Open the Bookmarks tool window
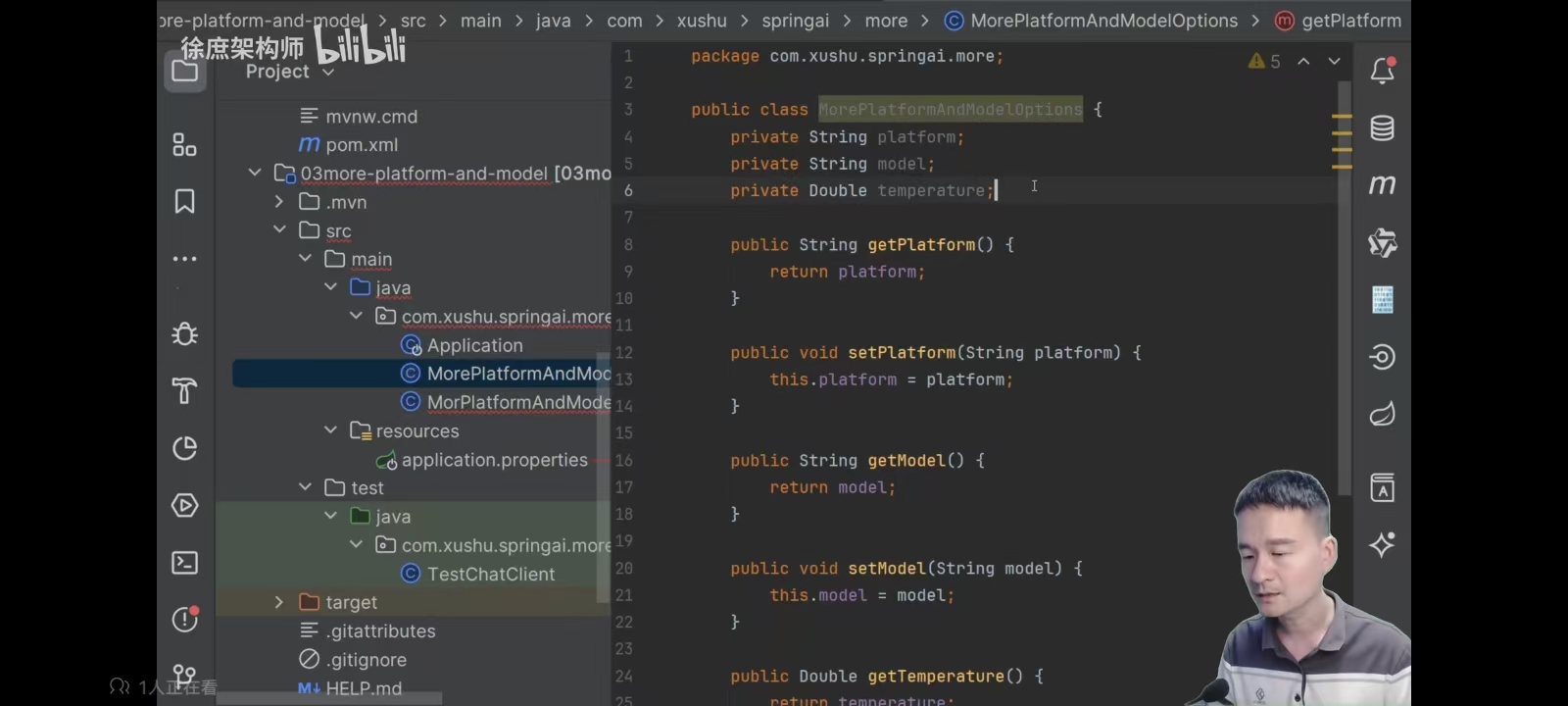The width and height of the screenshot is (1568, 706). 184,201
